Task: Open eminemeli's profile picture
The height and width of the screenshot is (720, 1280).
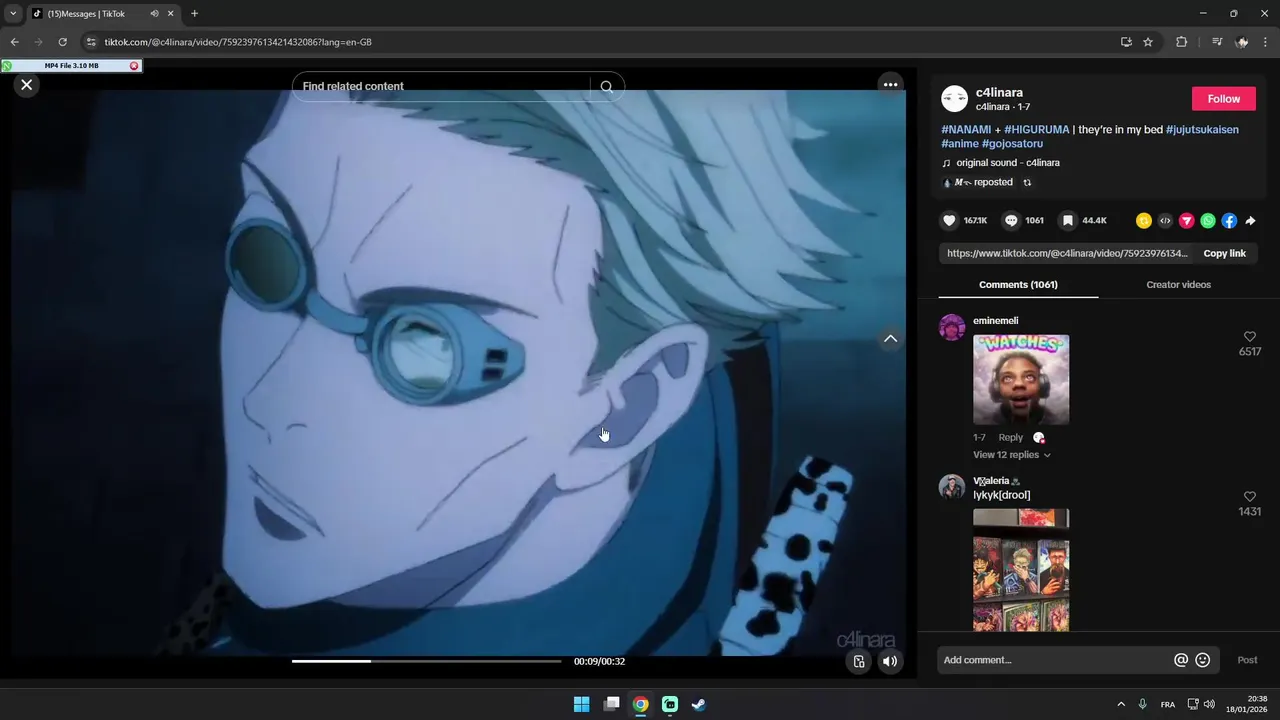Action: (x=952, y=327)
